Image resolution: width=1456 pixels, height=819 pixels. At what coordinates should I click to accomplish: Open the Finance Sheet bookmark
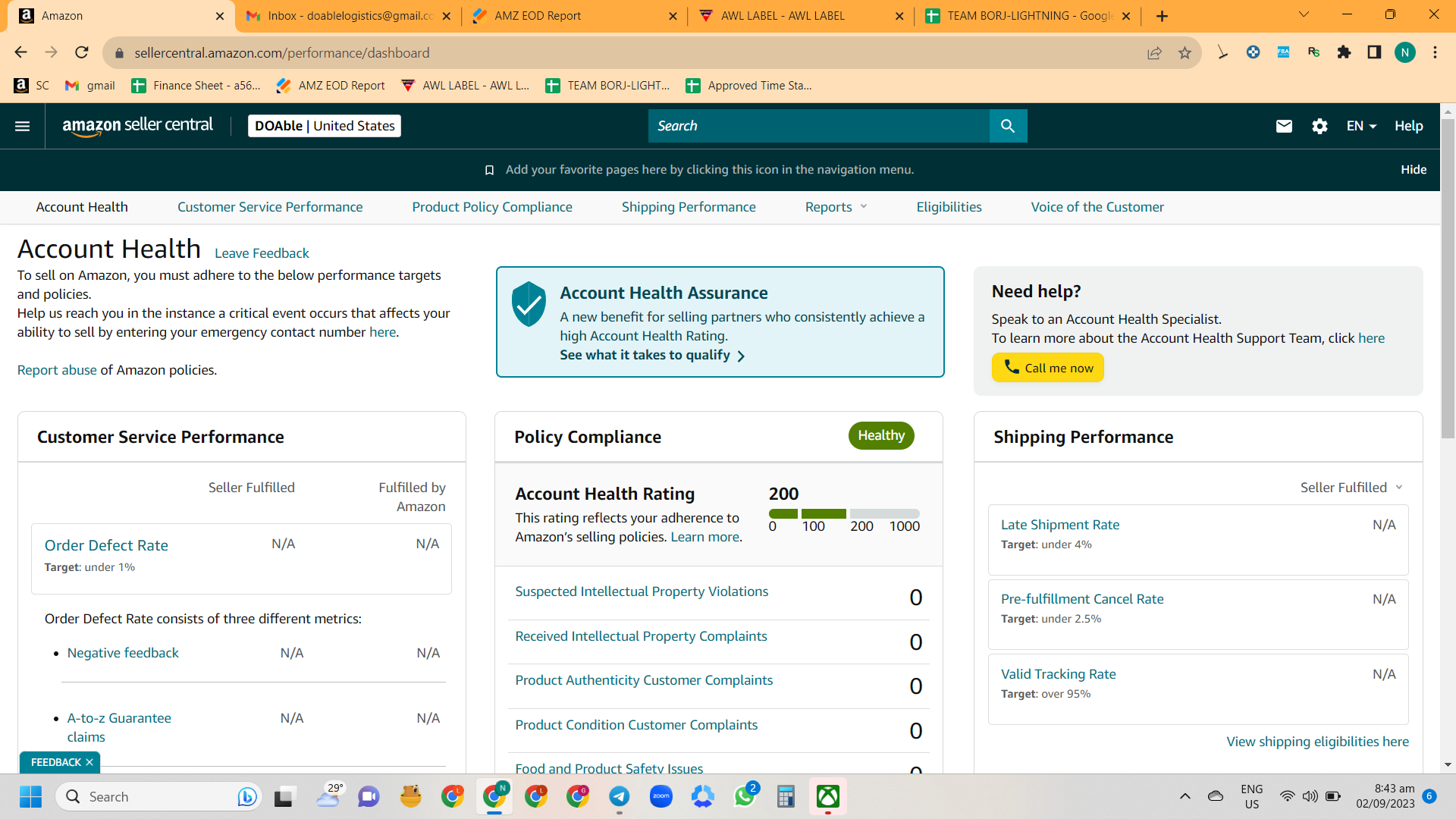[196, 86]
